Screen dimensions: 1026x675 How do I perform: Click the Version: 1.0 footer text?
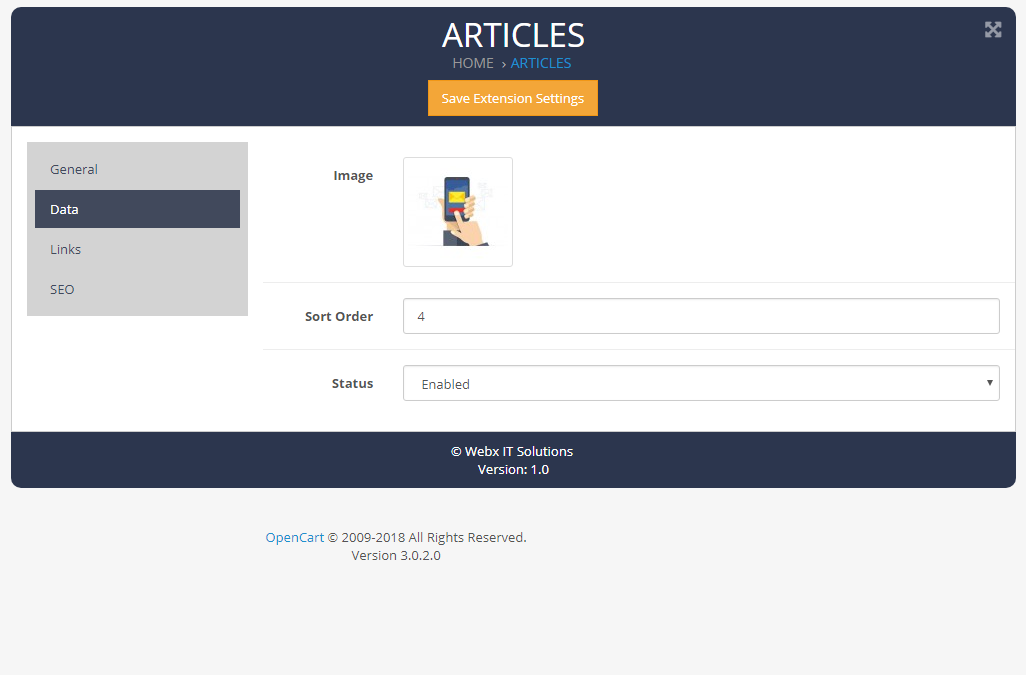(513, 469)
